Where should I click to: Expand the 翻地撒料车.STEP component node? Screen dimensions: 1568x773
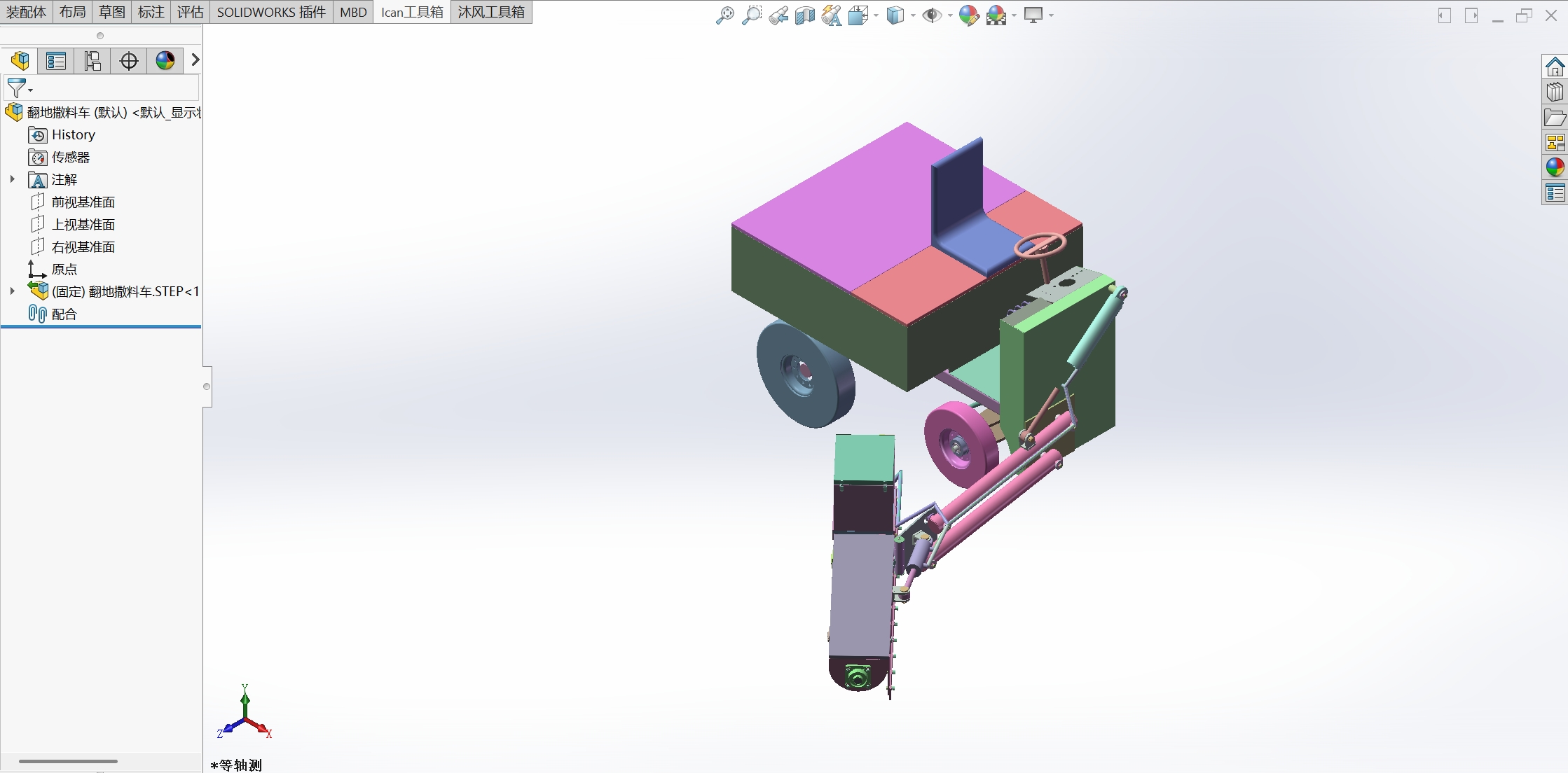tap(12, 291)
